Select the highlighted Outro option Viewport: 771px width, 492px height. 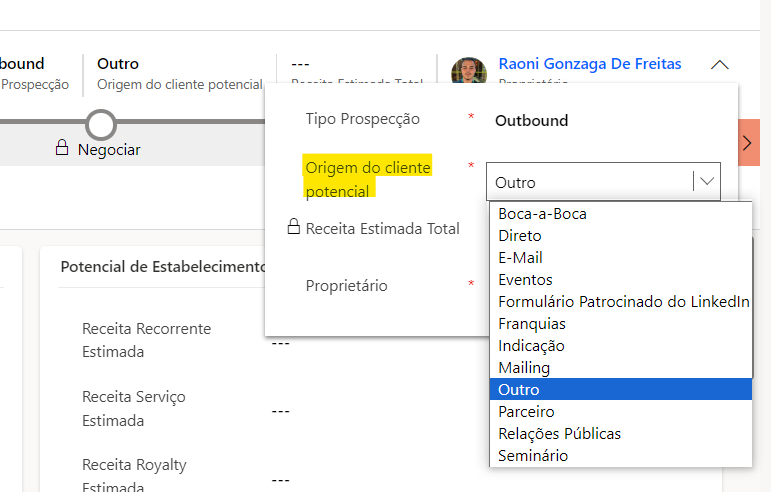click(x=519, y=390)
